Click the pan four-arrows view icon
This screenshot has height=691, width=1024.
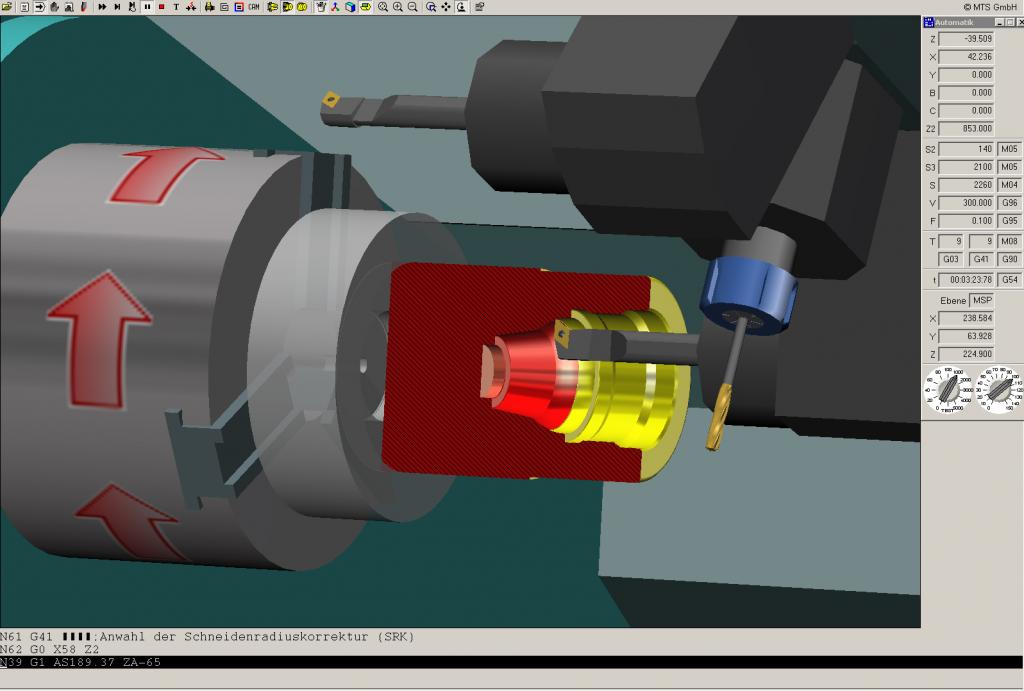[x=445, y=7]
